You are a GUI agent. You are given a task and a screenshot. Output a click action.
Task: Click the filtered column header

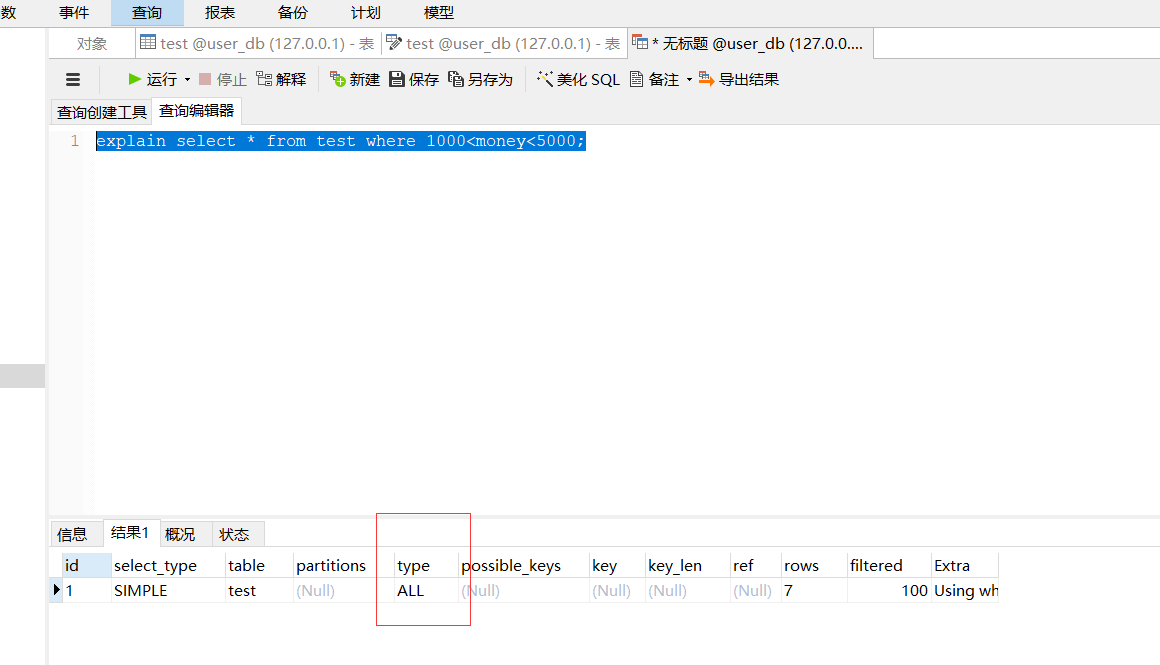click(888, 565)
